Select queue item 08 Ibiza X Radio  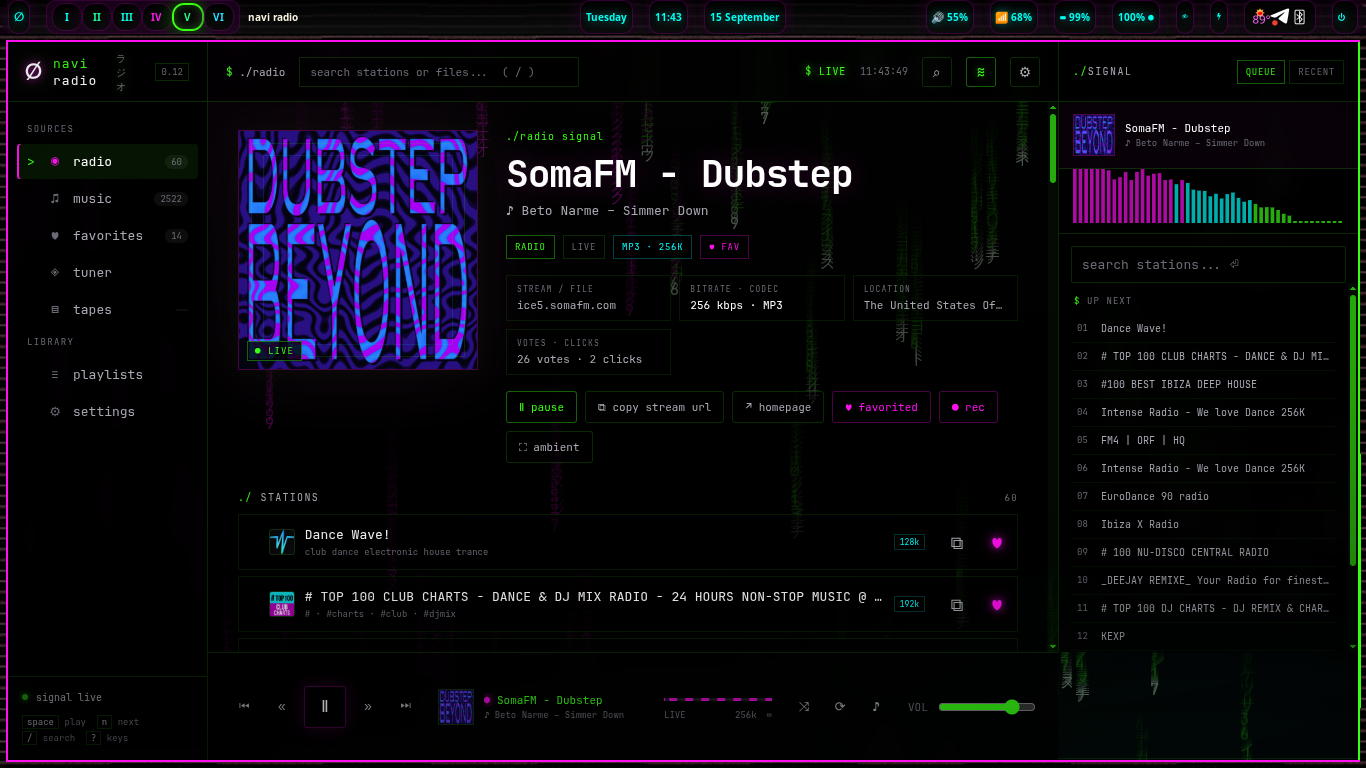click(x=1204, y=524)
